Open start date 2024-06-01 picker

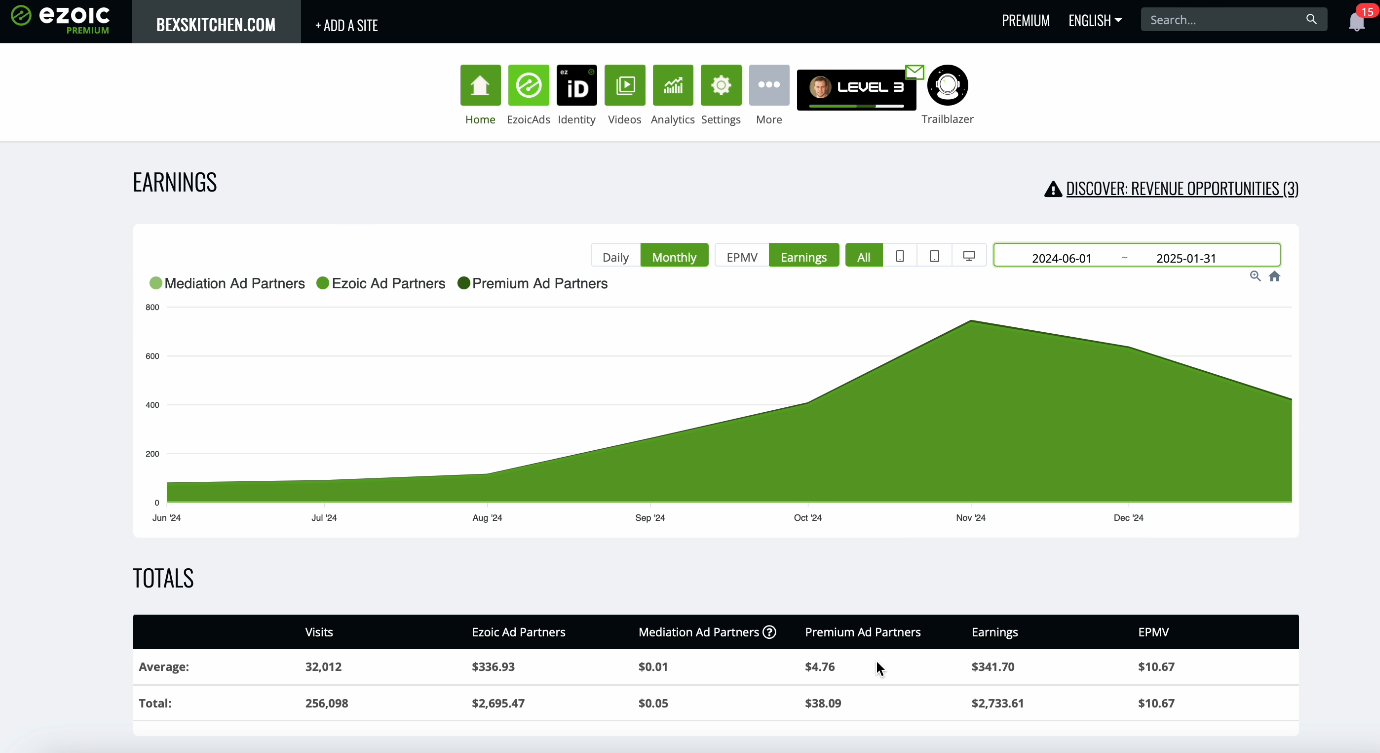[x=1062, y=257]
